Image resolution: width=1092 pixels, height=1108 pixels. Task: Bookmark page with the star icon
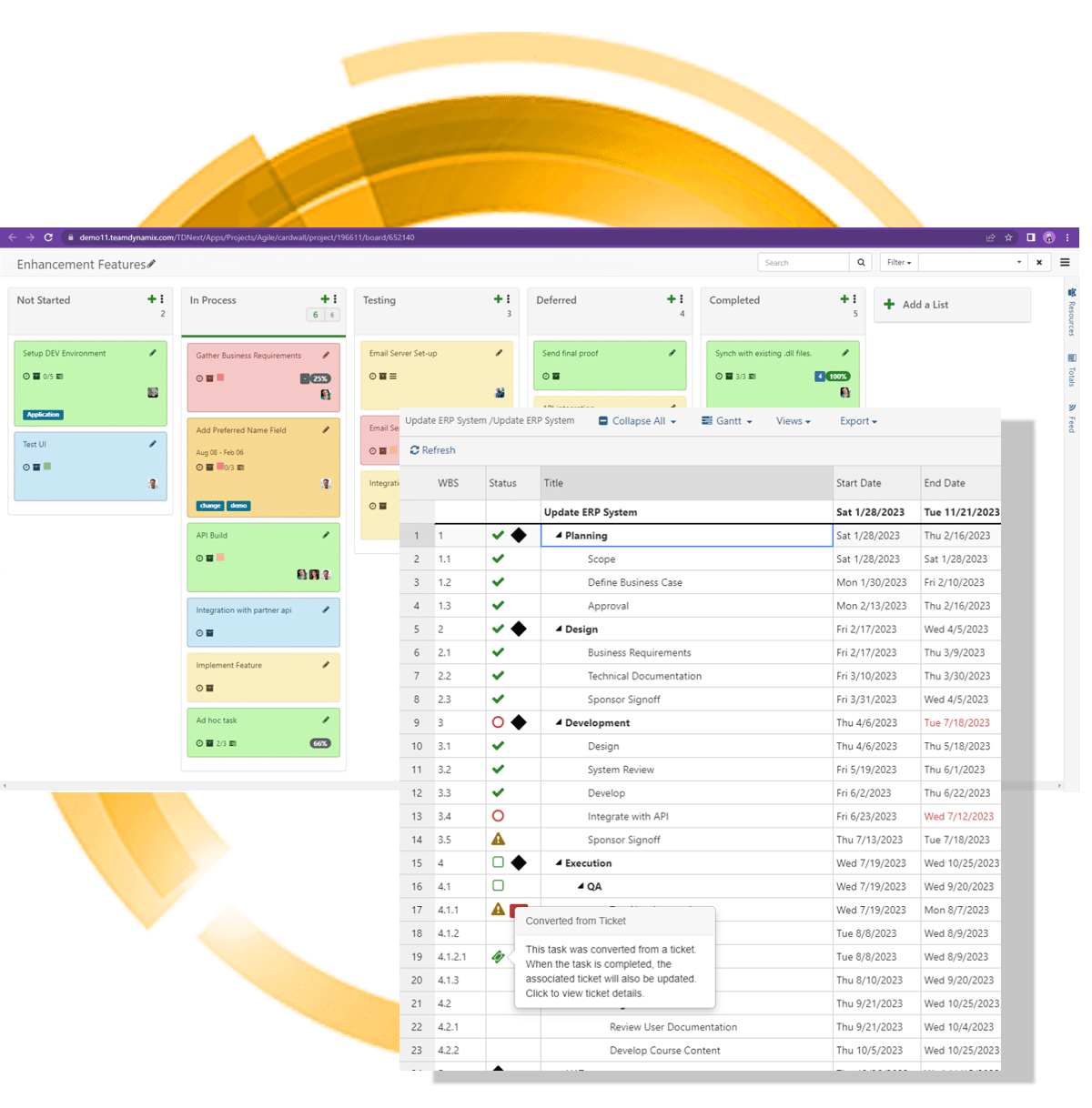[x=1008, y=237]
